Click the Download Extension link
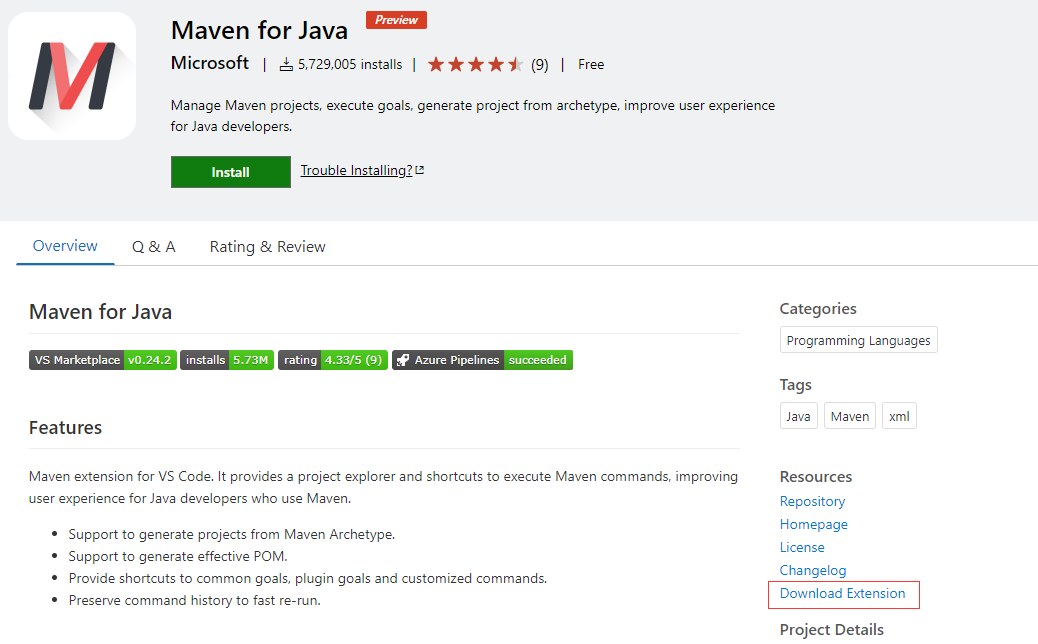Screen dimensions: 1038x644 [842, 594]
